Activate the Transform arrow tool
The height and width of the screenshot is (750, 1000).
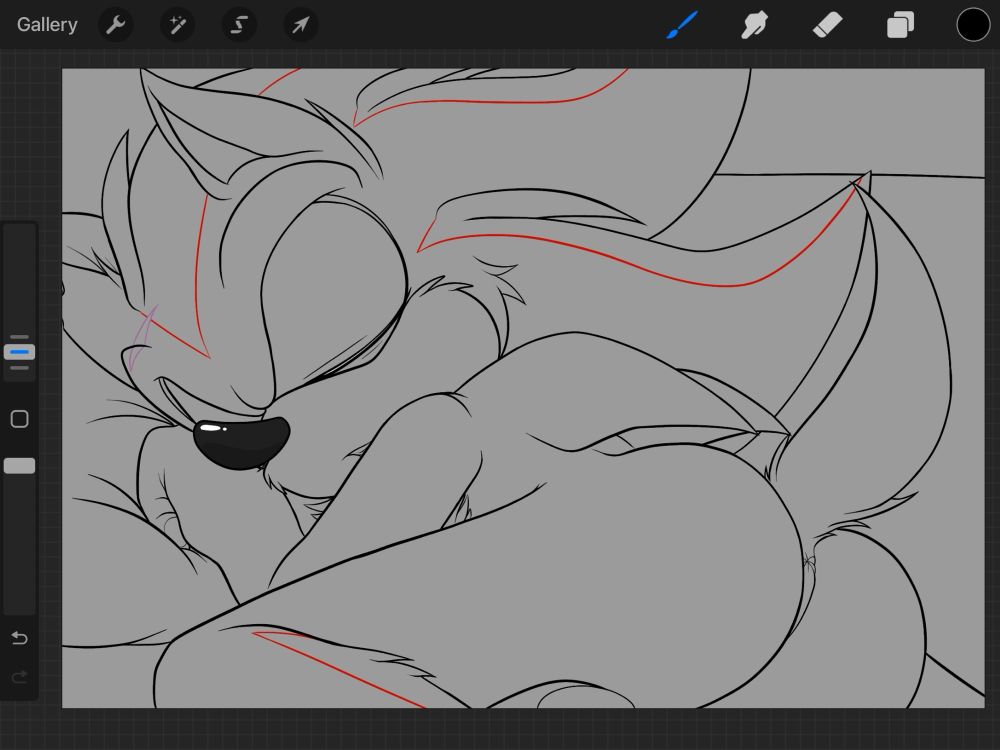tap(300, 25)
